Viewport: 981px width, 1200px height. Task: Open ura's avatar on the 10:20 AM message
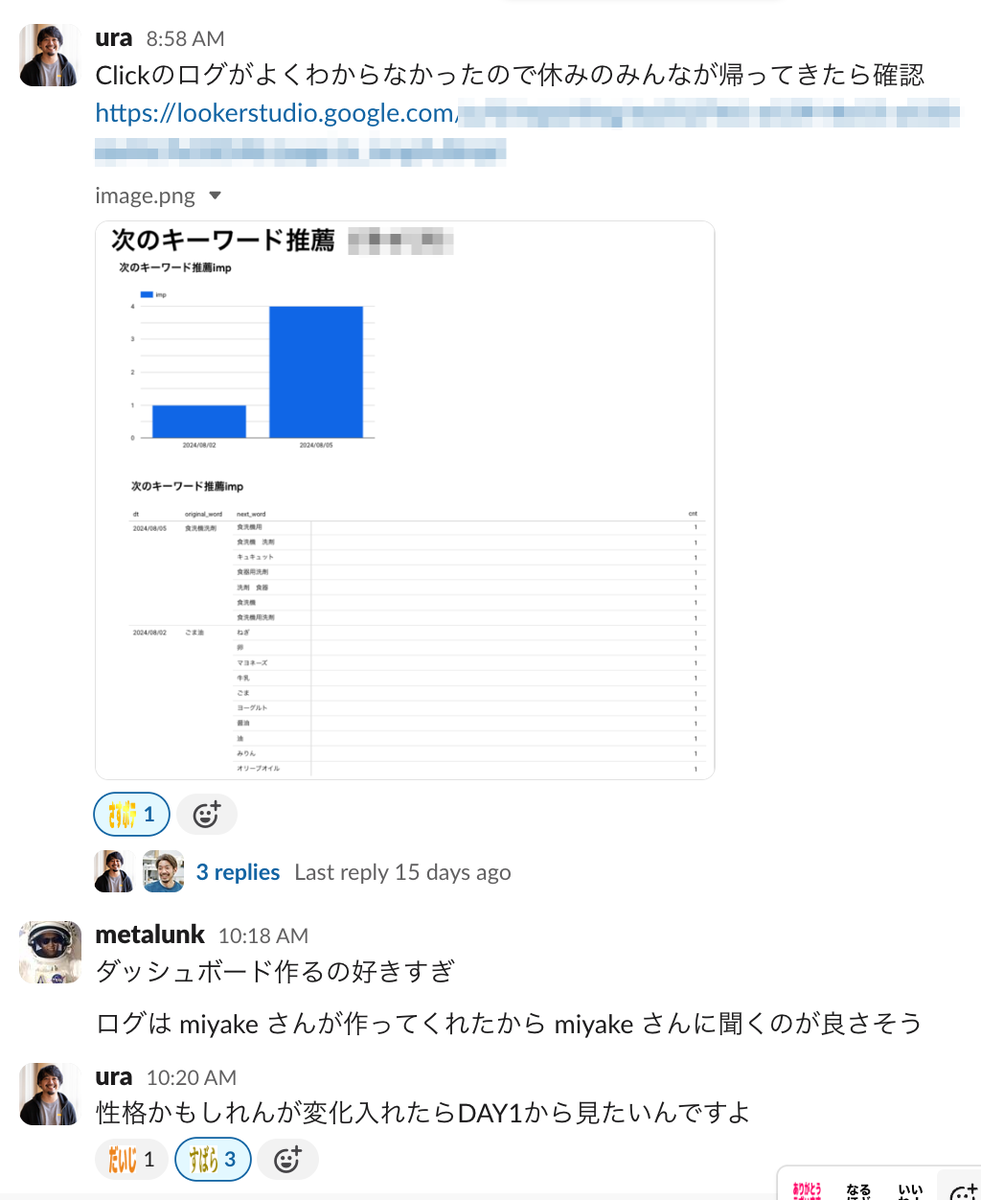pyautogui.click(x=51, y=1094)
